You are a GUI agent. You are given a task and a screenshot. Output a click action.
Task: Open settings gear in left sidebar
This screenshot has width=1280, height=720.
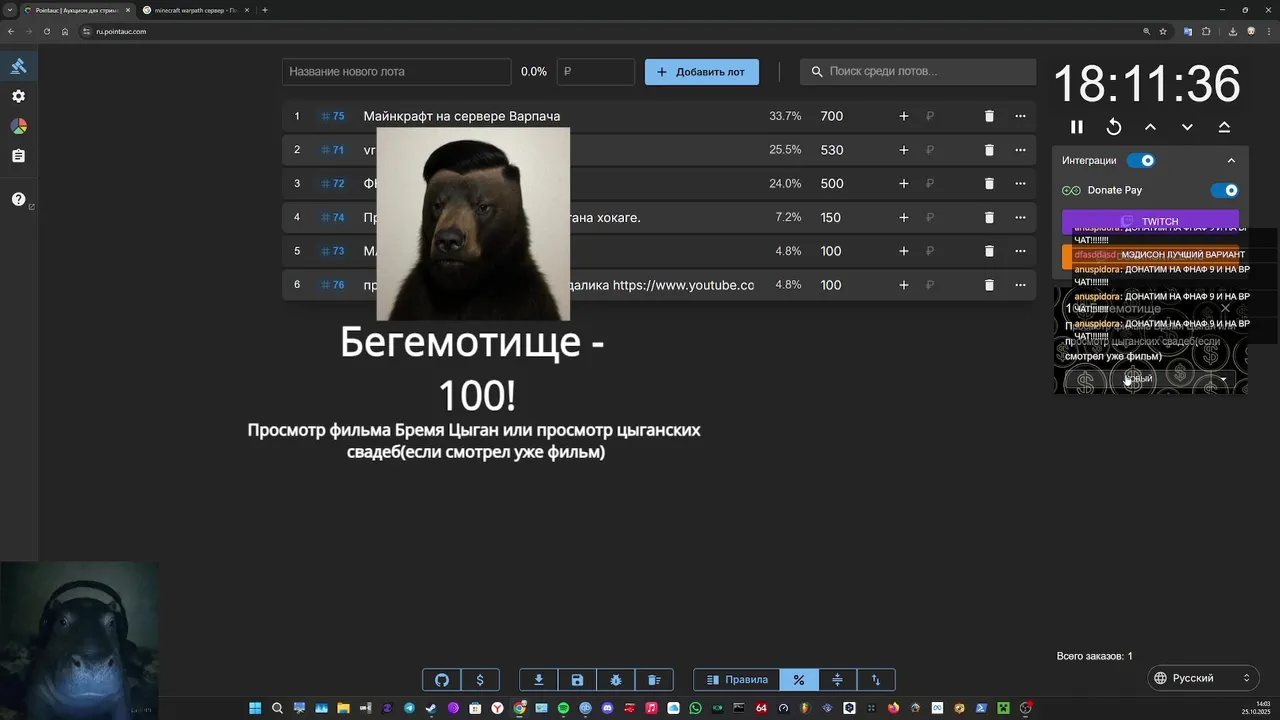pos(18,96)
